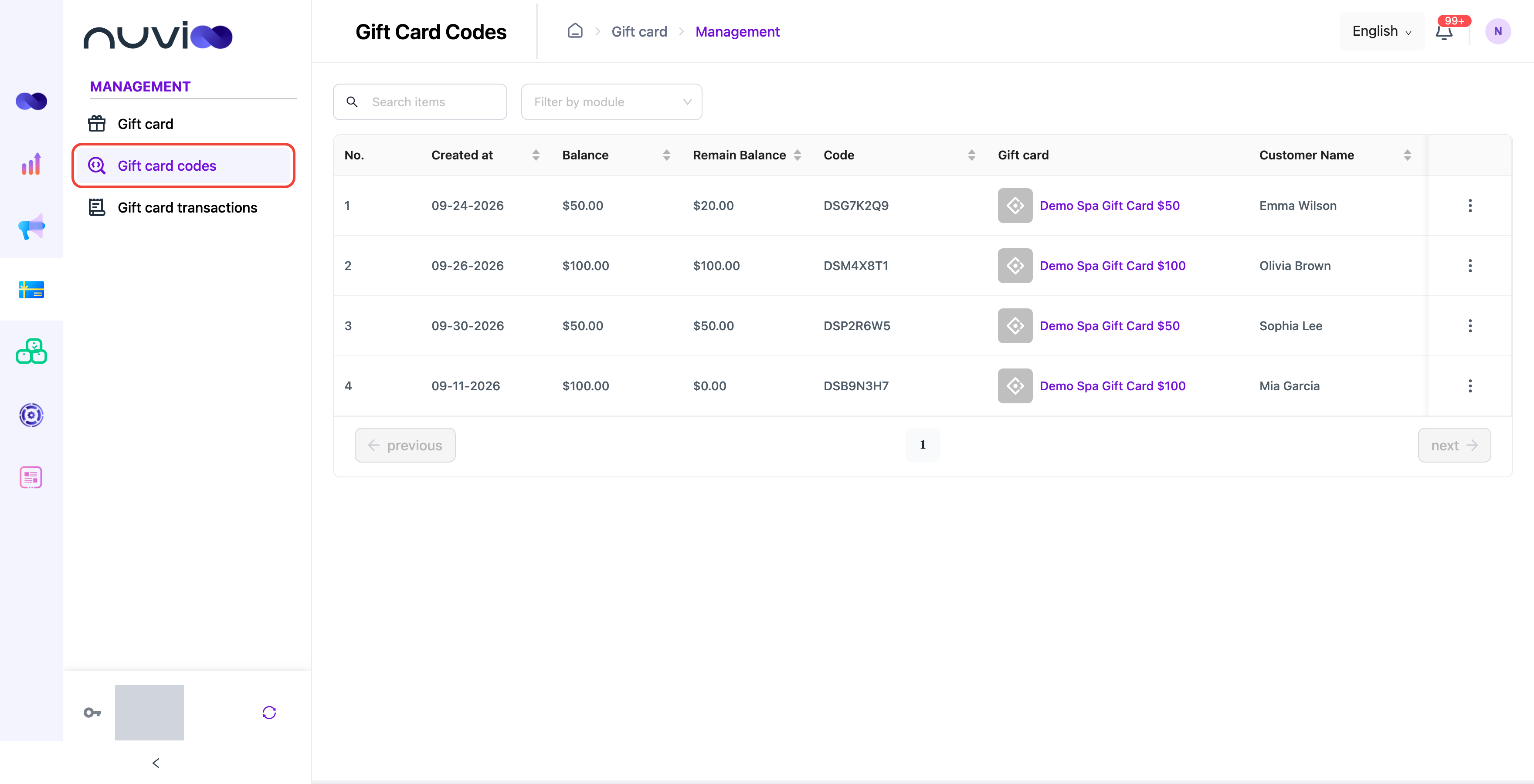Open the circular gear settings icon
This screenshot has height=784, width=1534.
[31, 415]
